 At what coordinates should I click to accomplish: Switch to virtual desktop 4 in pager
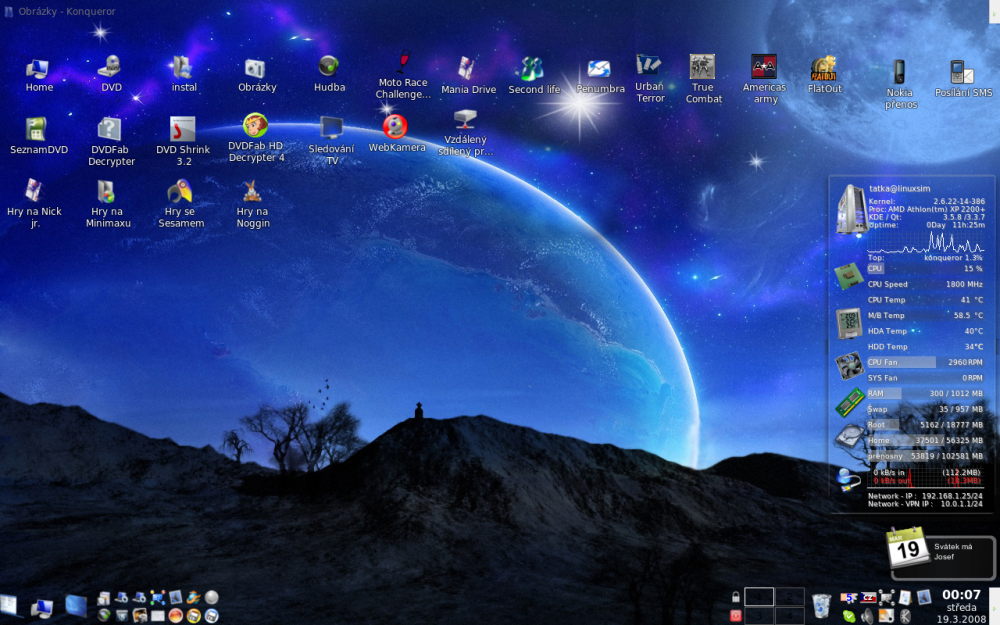point(790,616)
